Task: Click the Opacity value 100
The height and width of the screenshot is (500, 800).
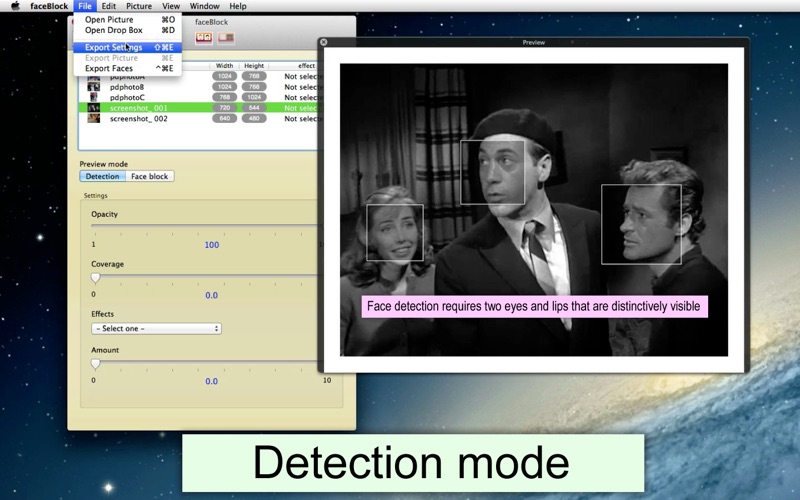Action: [212, 245]
